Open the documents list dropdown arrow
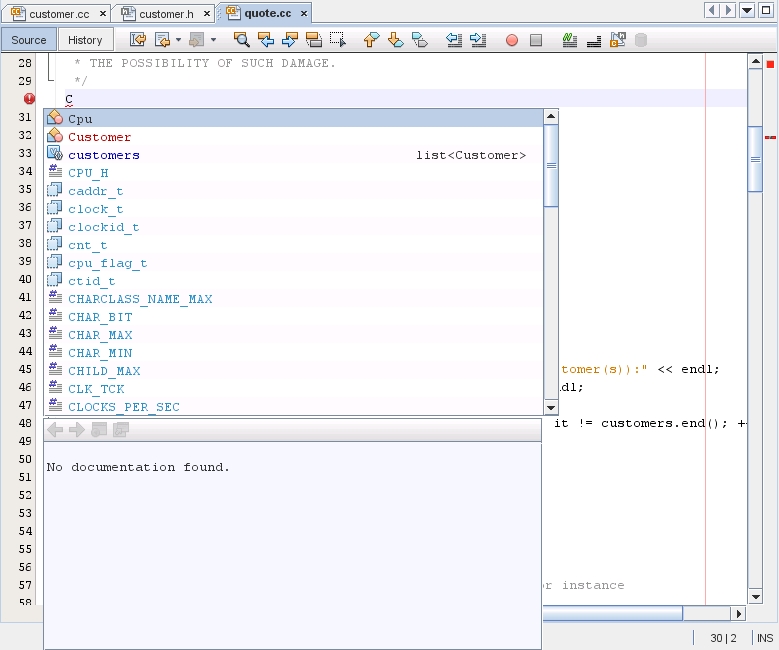779x650 pixels. [x=747, y=10]
